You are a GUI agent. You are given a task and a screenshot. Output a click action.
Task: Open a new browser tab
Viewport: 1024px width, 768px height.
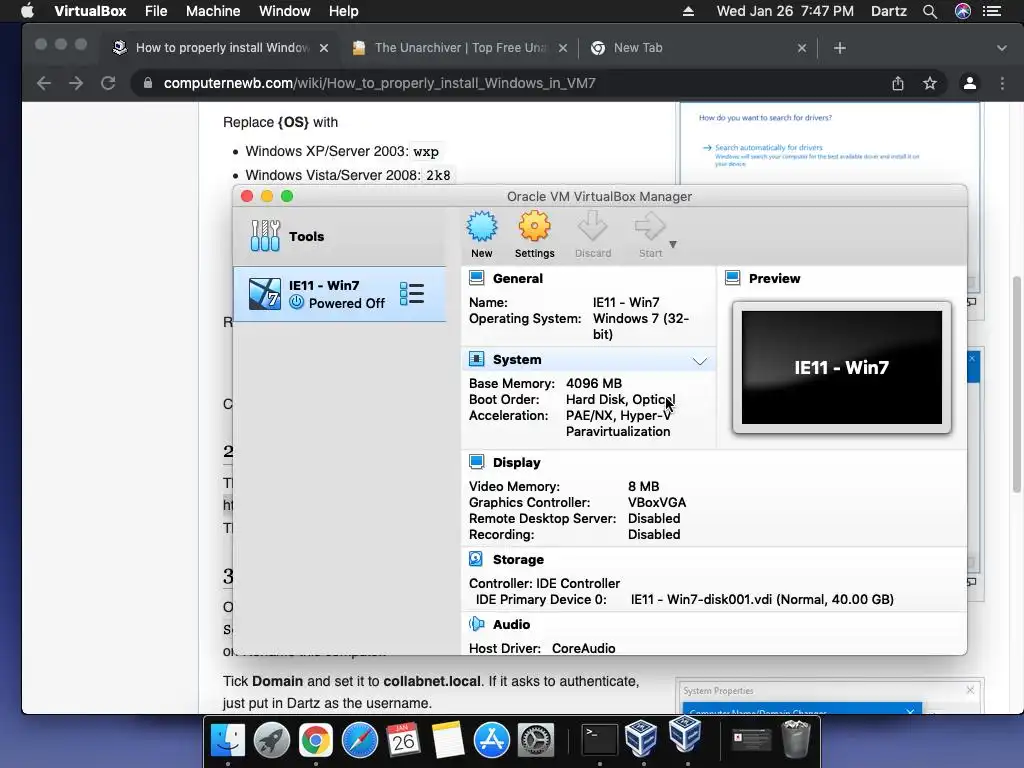tap(840, 48)
